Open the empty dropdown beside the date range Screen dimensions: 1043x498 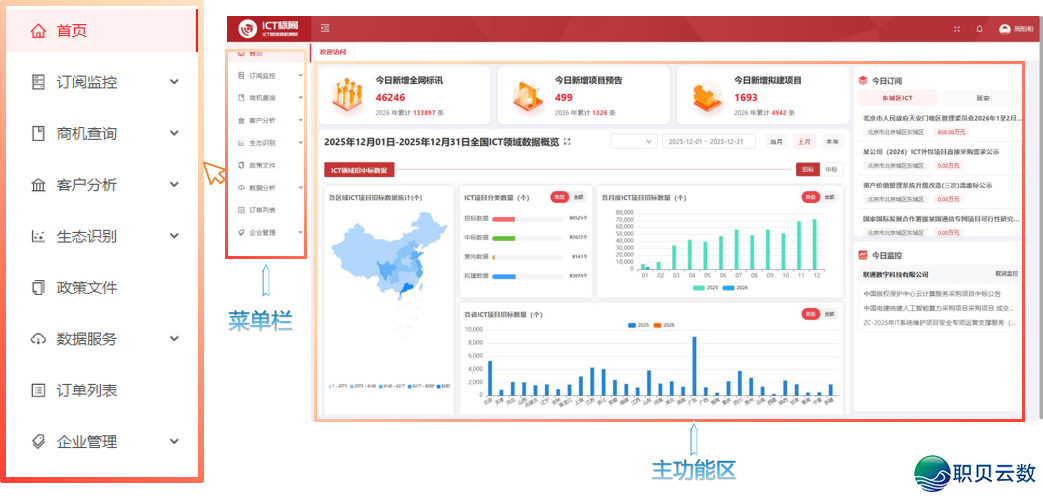click(x=633, y=142)
